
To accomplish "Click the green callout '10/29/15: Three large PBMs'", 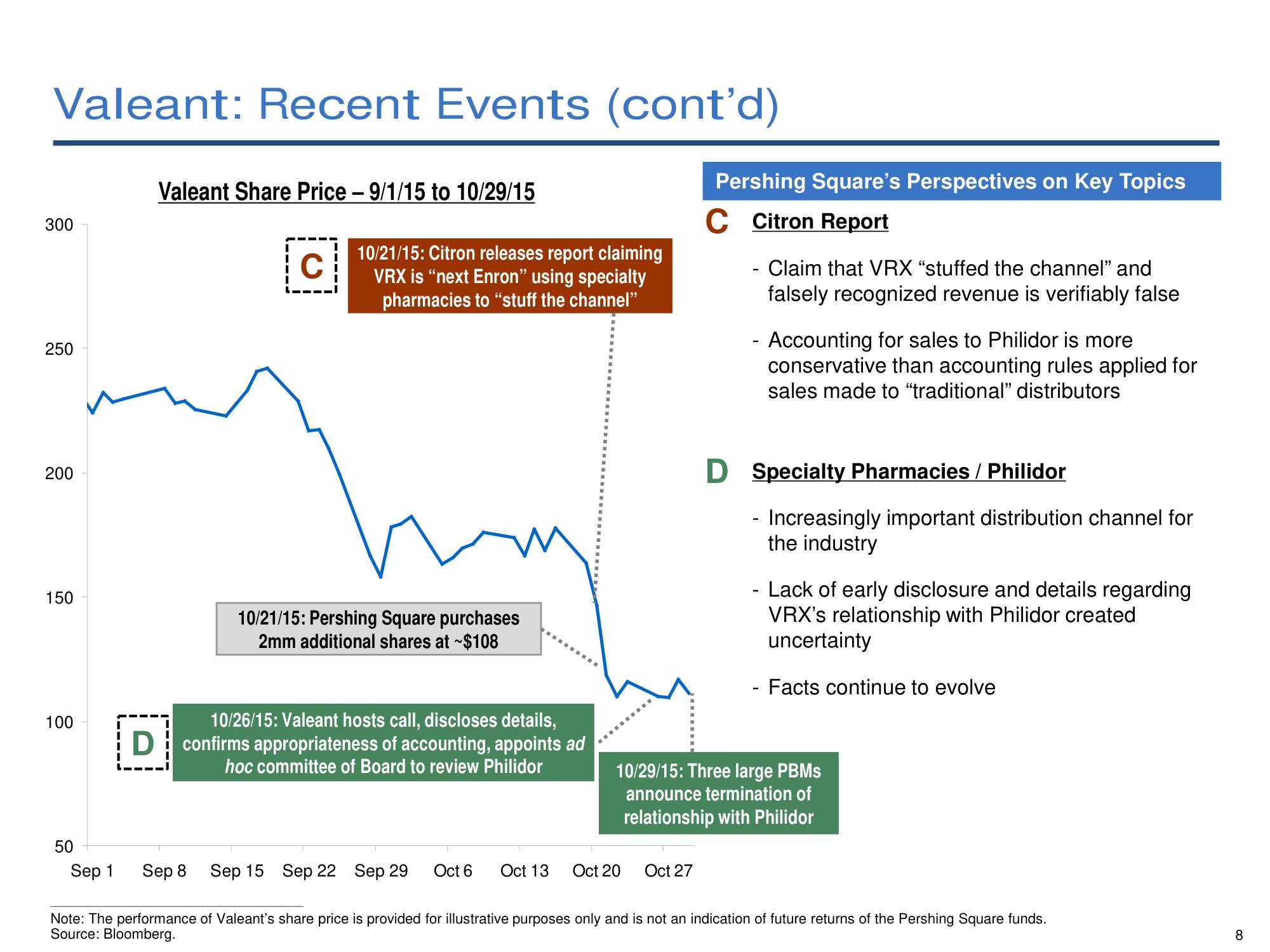I will pos(718,793).
